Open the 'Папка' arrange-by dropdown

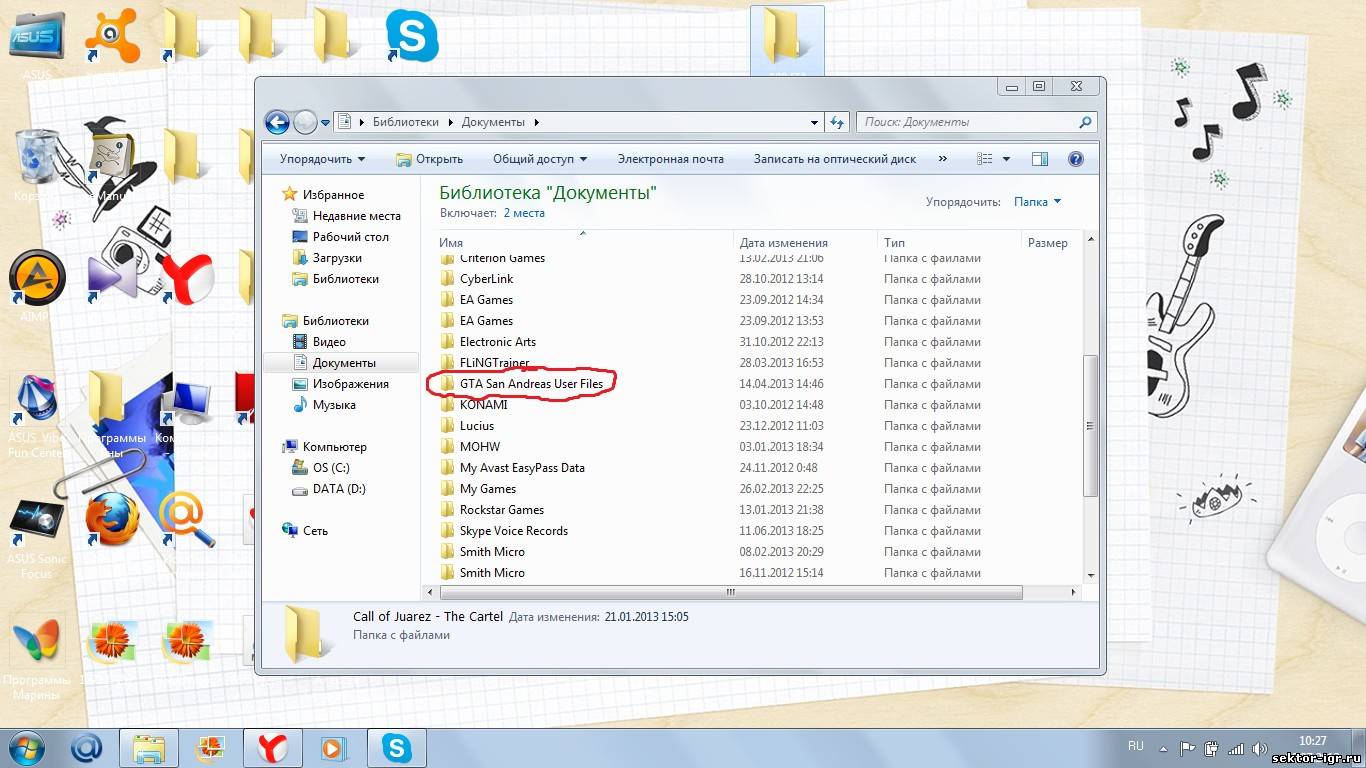coord(1037,202)
